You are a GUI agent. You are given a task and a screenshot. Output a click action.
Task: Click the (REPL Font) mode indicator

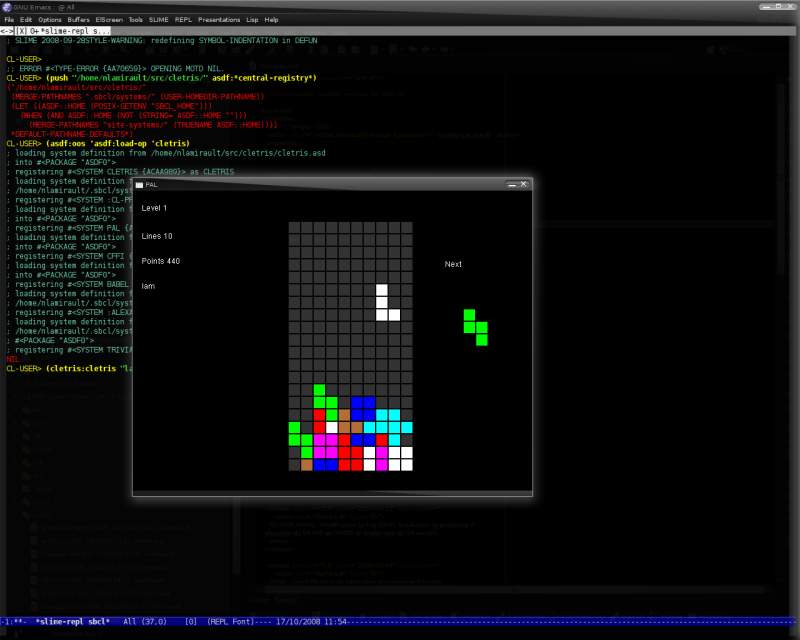[230, 622]
